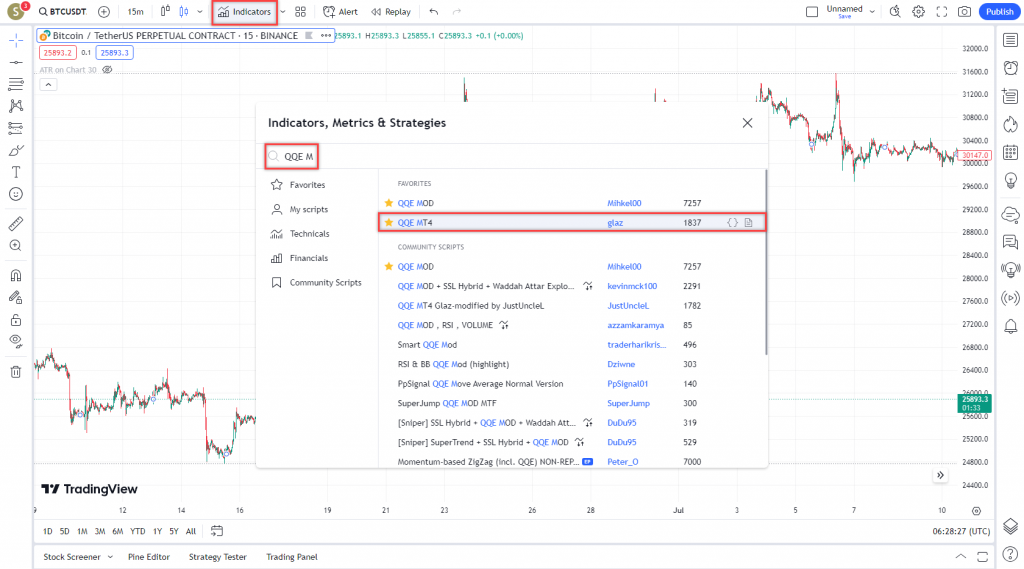This screenshot has width=1024, height=569.
Task: Open the Strategy Tester tab
Action: (x=217, y=557)
